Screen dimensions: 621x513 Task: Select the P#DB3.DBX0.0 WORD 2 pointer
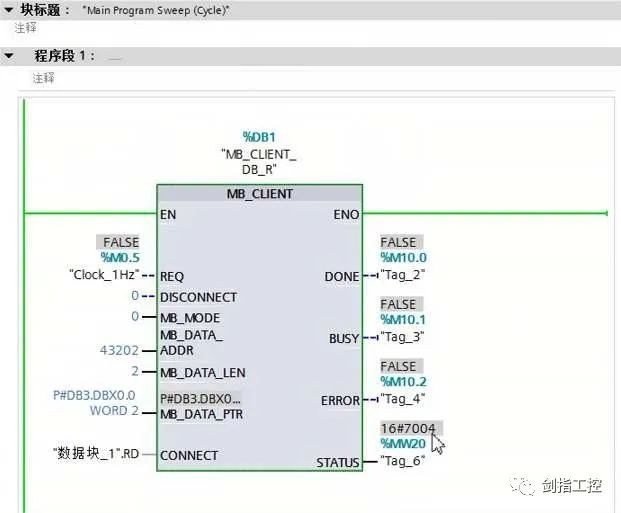[95, 402]
